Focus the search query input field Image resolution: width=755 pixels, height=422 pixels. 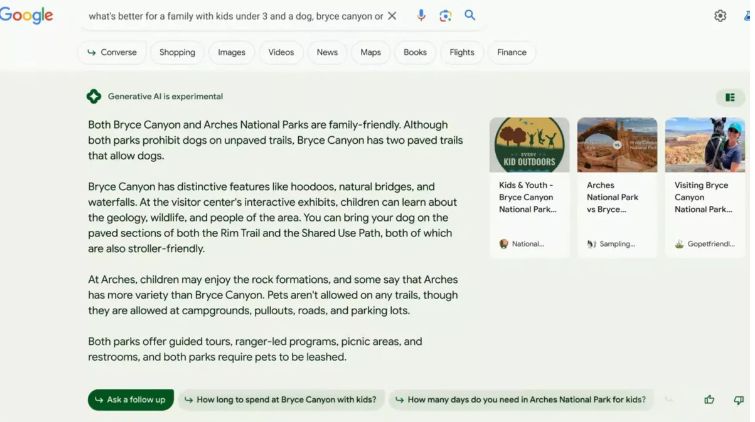pyautogui.click(x=236, y=16)
